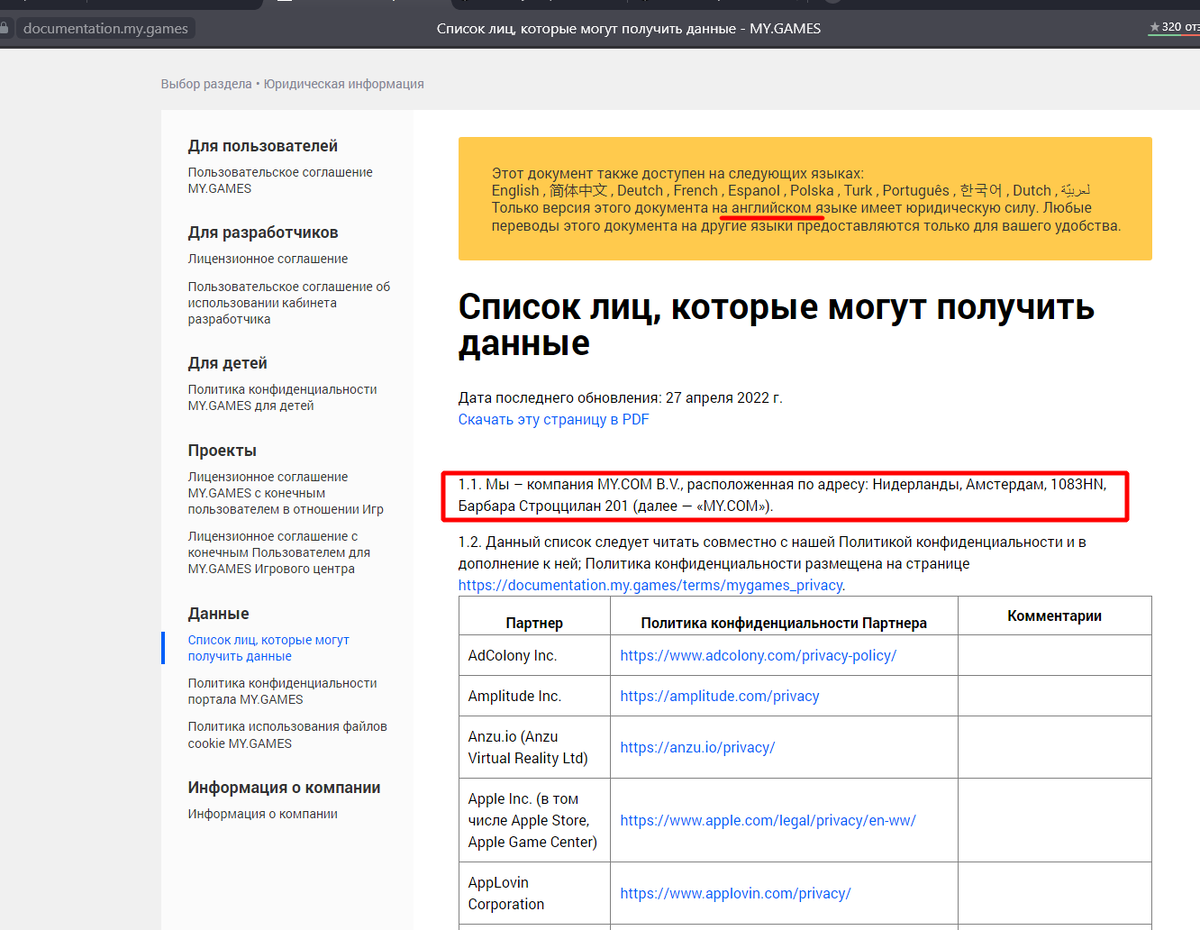Select Список лиц, которые могут получить данные
The width and height of the screenshot is (1200, 930).
(x=268, y=648)
